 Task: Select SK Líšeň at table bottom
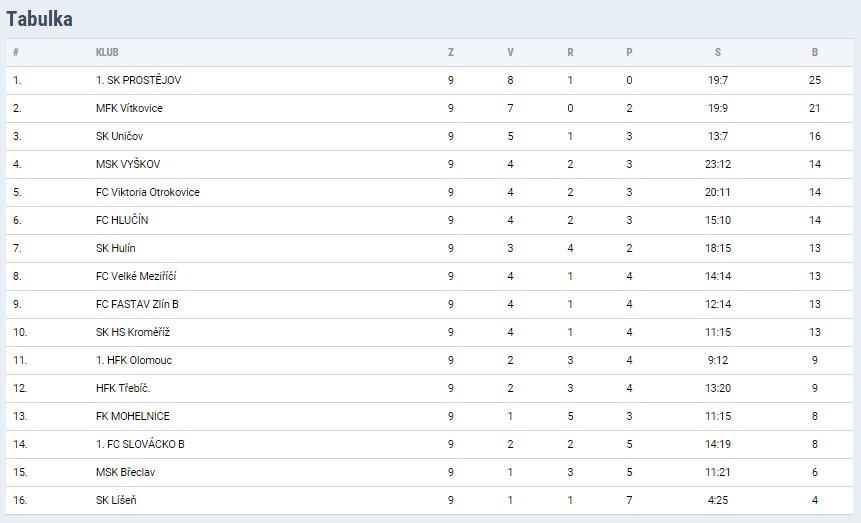(116, 500)
